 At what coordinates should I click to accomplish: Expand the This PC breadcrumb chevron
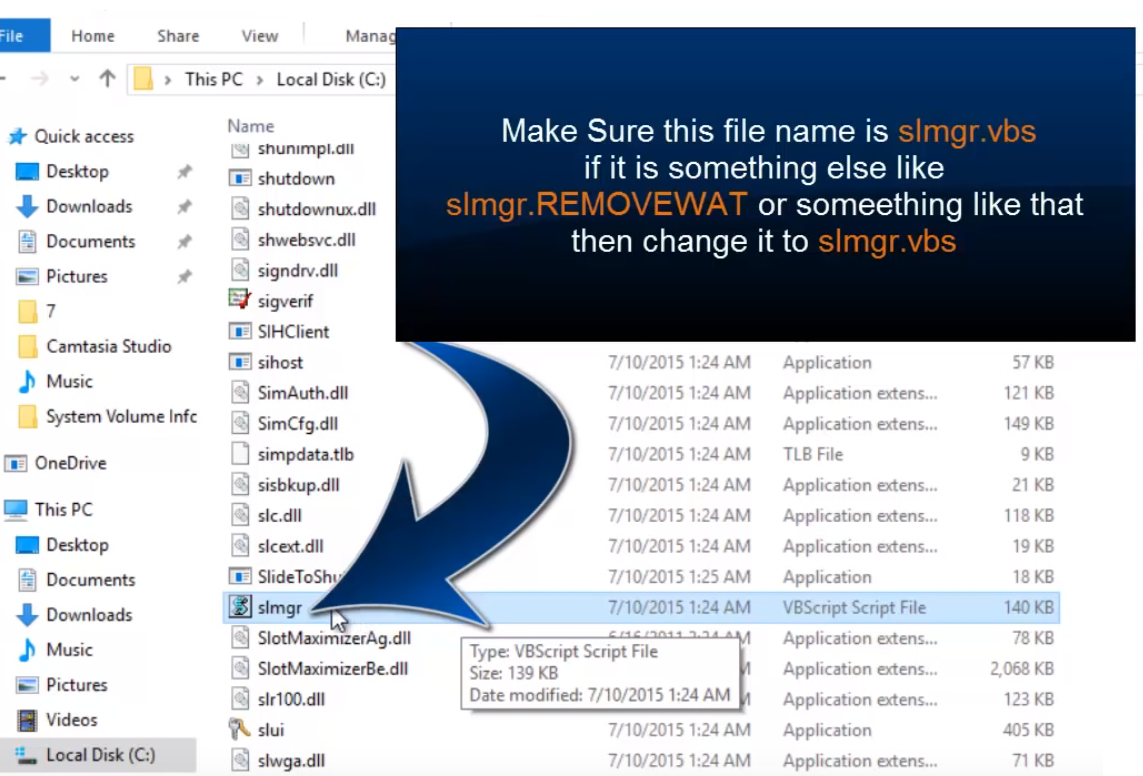259,79
